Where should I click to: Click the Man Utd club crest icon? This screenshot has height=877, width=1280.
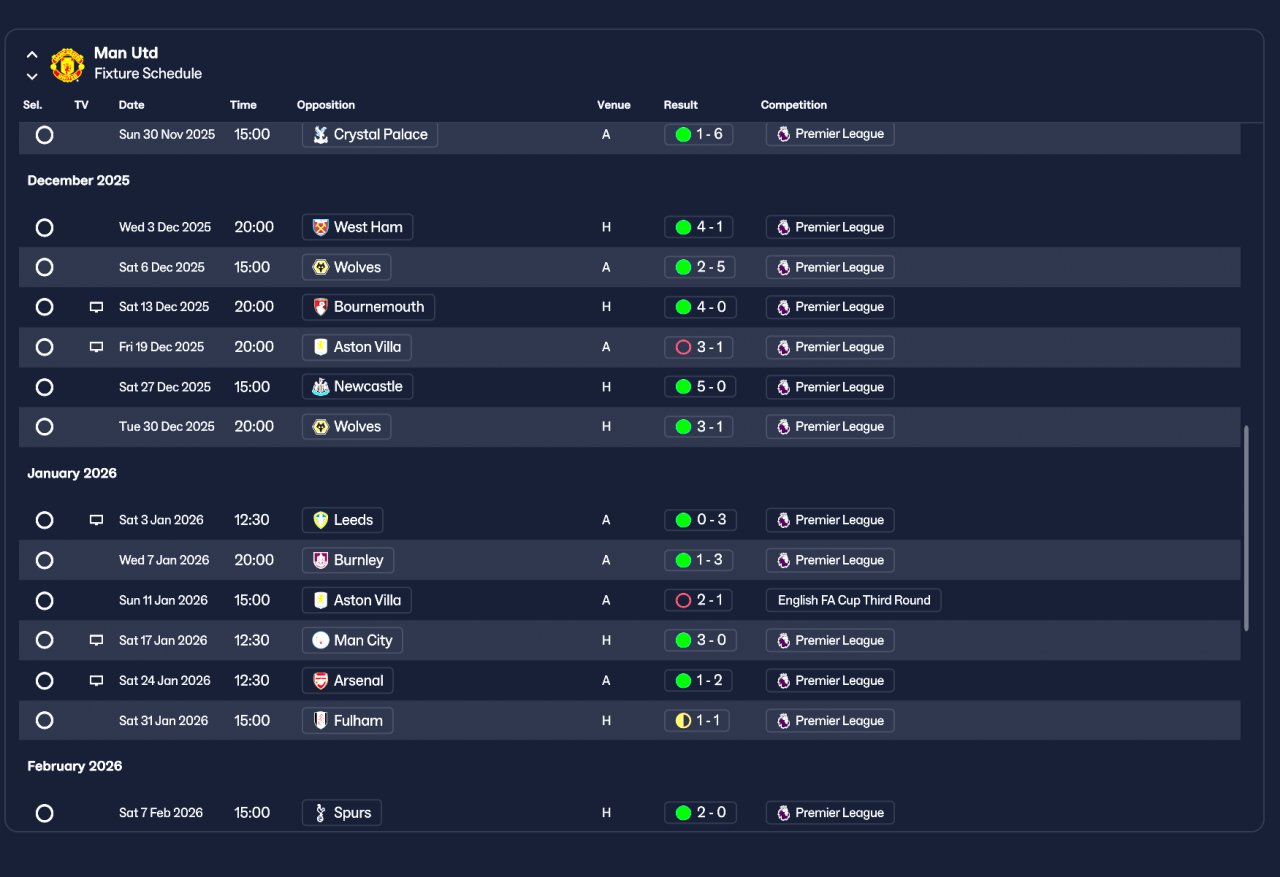point(67,64)
